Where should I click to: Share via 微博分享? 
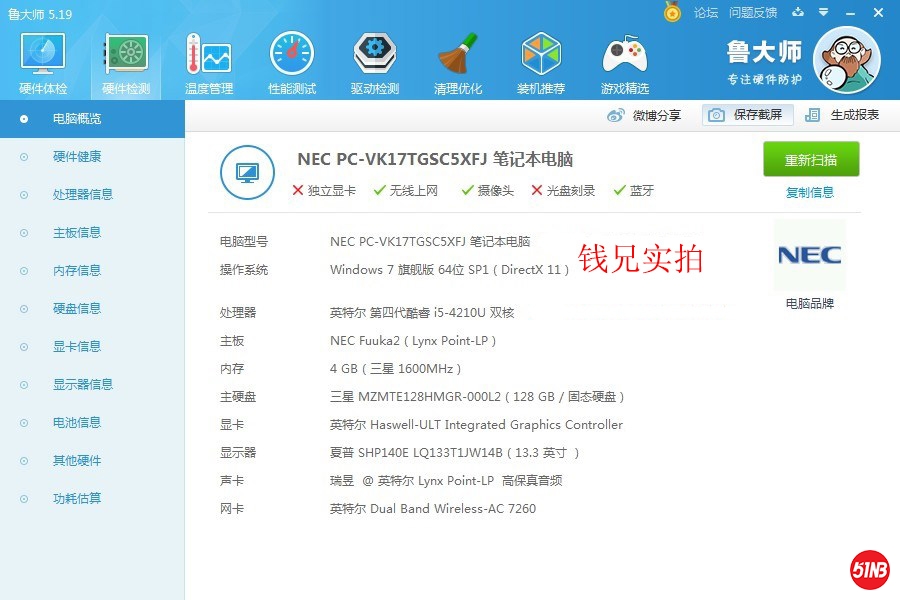pos(643,115)
